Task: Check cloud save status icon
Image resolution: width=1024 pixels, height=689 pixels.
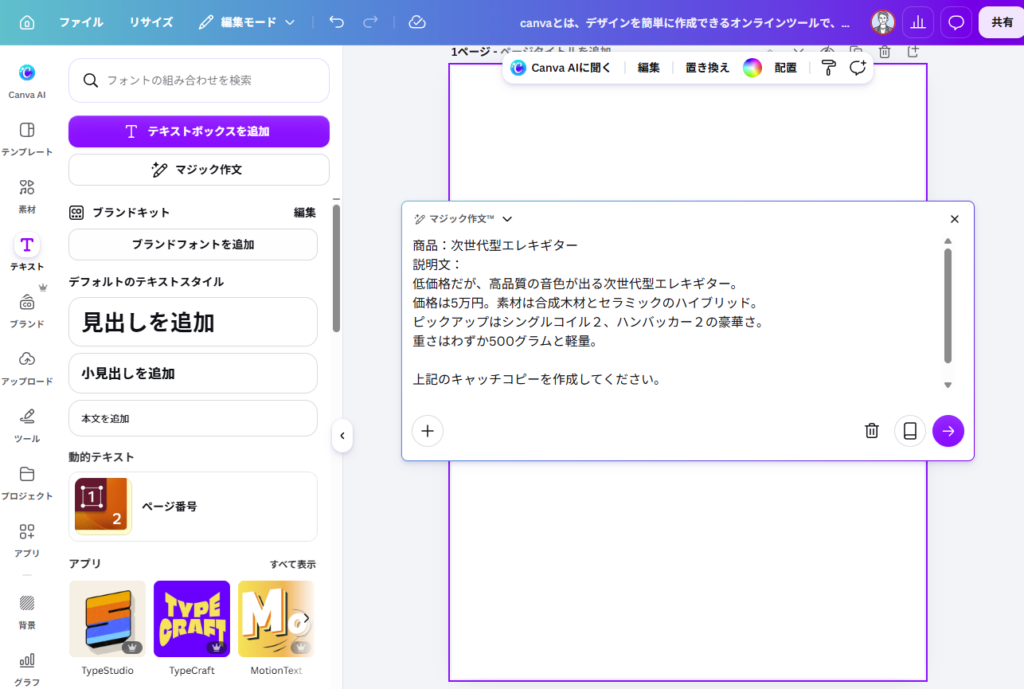Action: point(417,22)
